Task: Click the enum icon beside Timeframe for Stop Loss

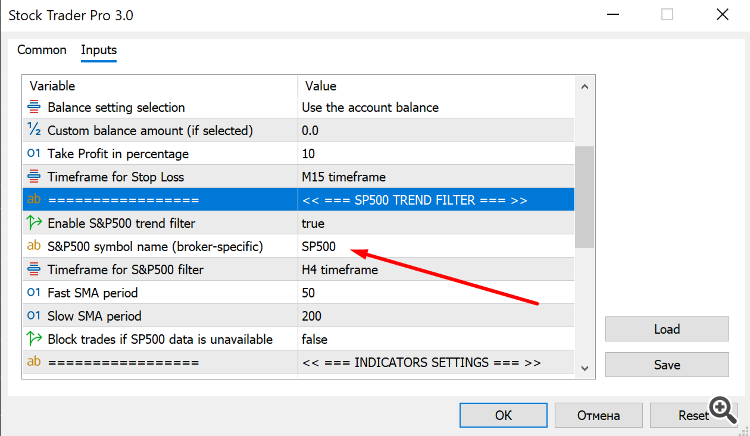Action: coord(34,176)
